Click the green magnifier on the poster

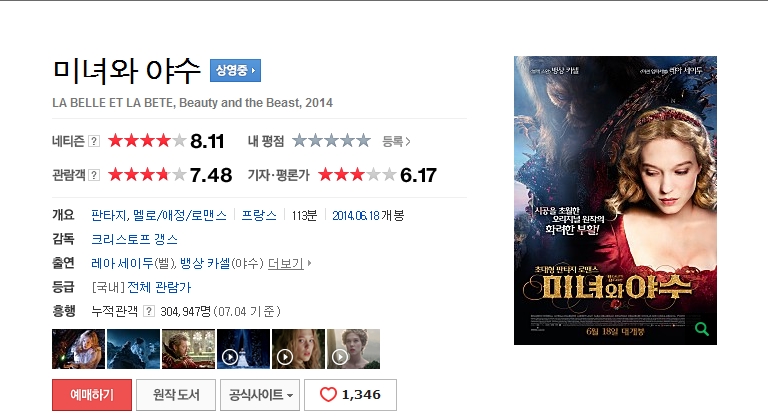(702, 329)
